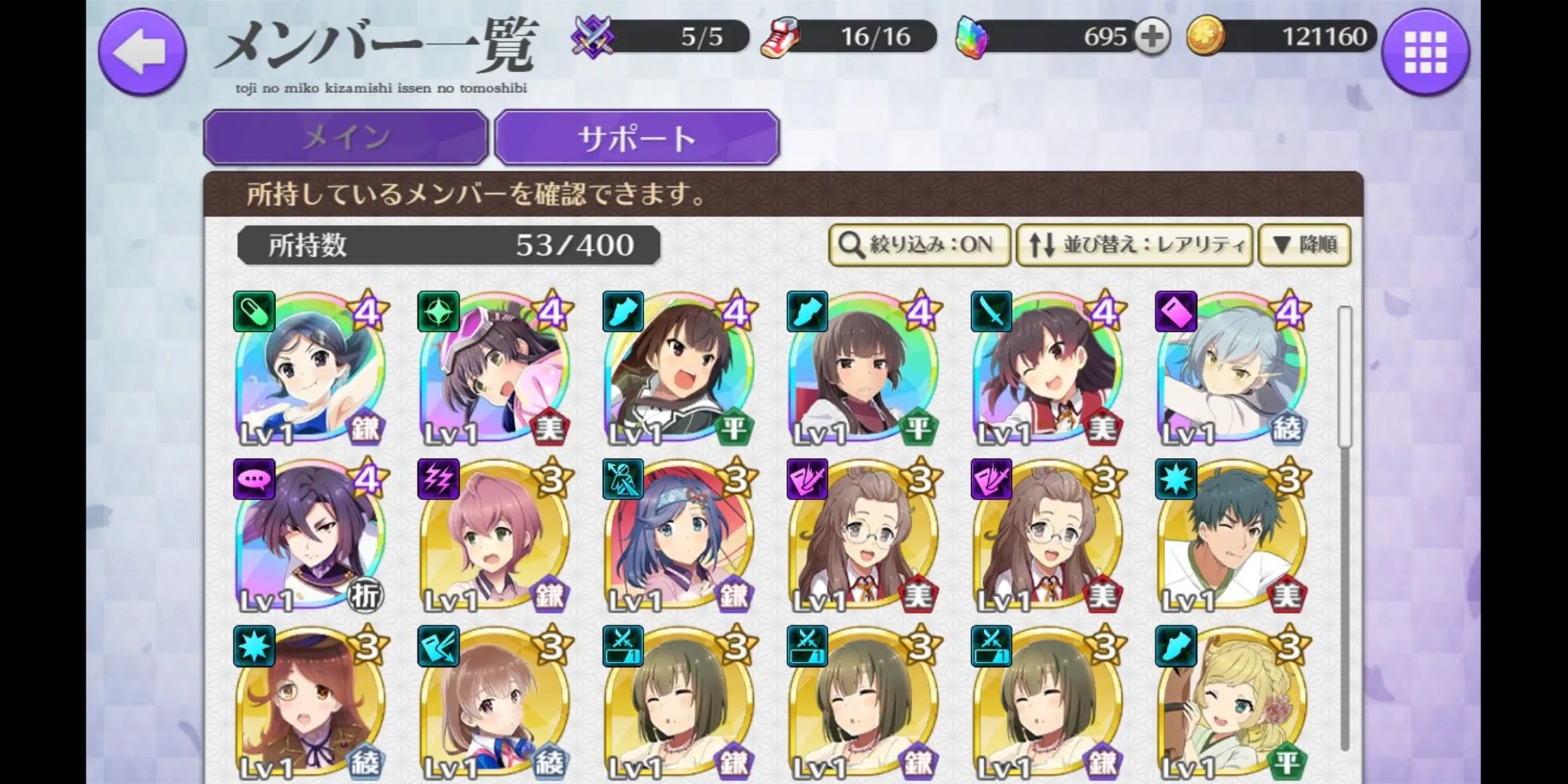This screenshot has height=784, width=1568.
Task: Tap the crossed swords stamina icon
Action: [592, 36]
